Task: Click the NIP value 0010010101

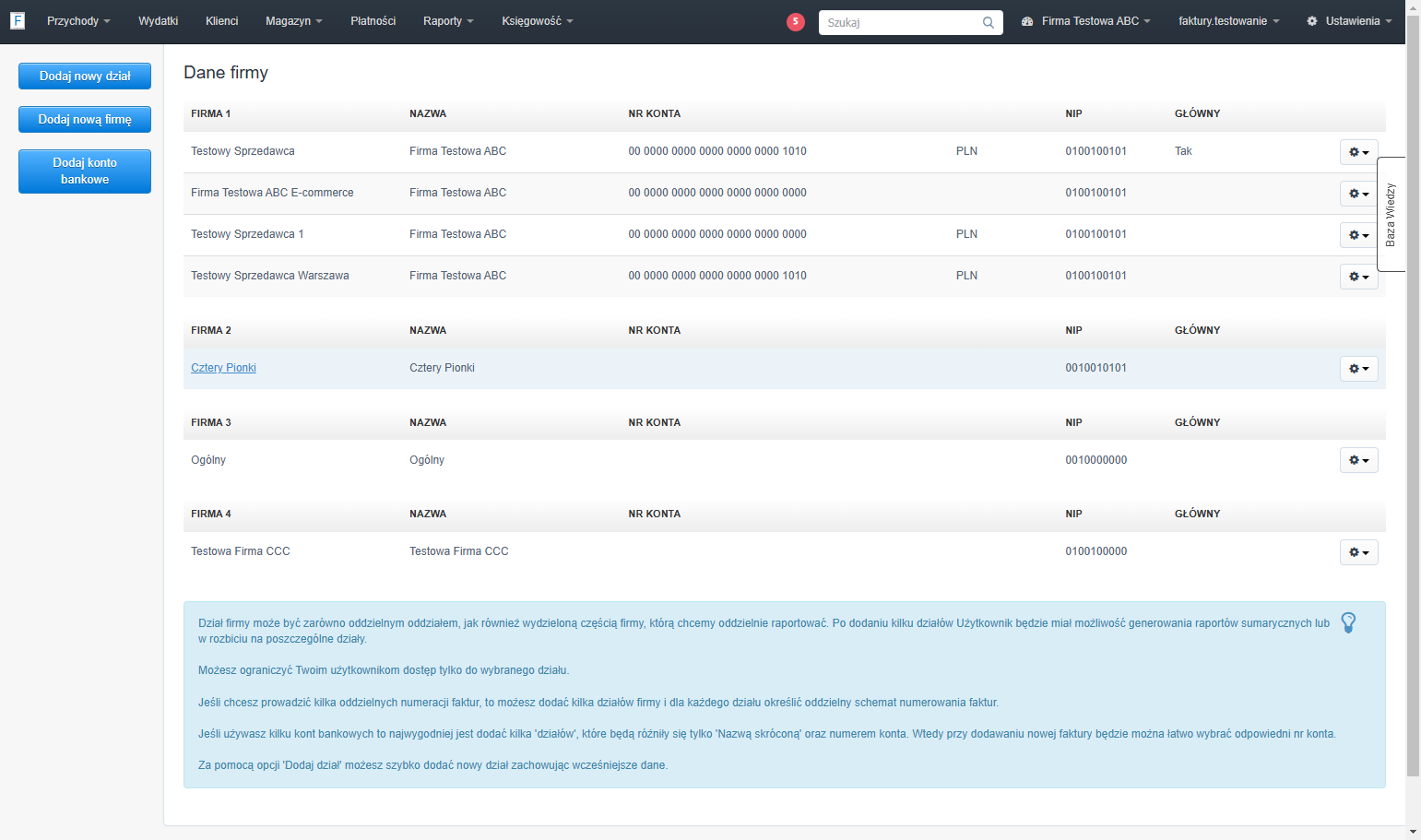Action: [x=1095, y=368]
